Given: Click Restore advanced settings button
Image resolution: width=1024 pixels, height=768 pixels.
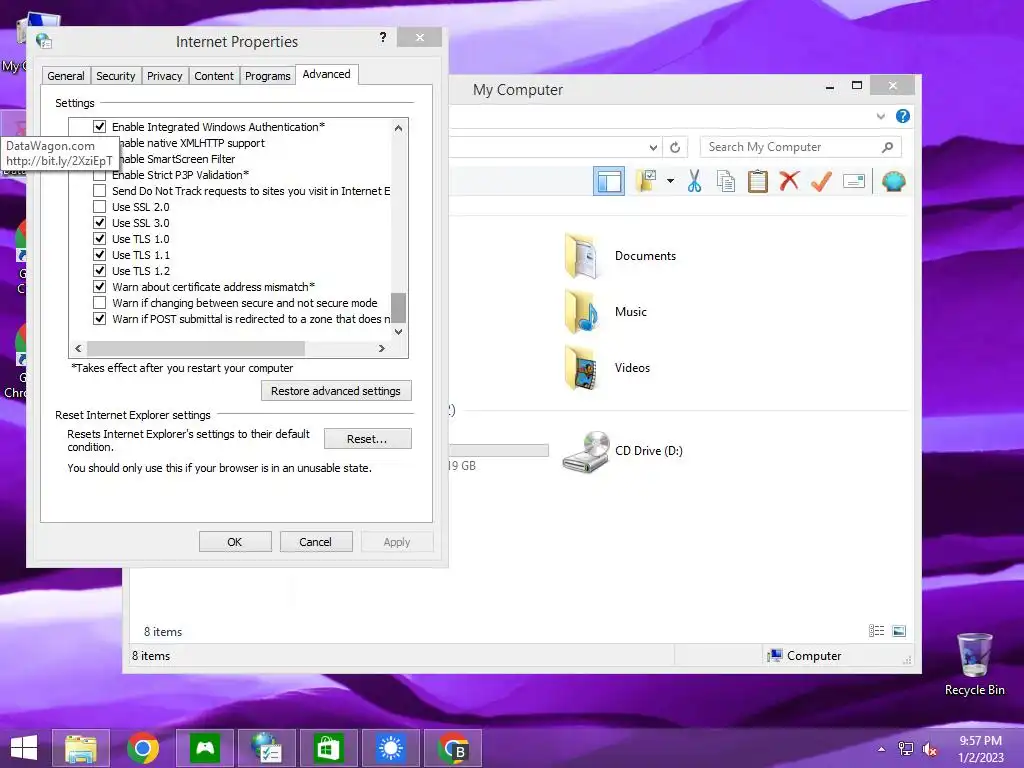Looking at the screenshot, I should [x=336, y=391].
